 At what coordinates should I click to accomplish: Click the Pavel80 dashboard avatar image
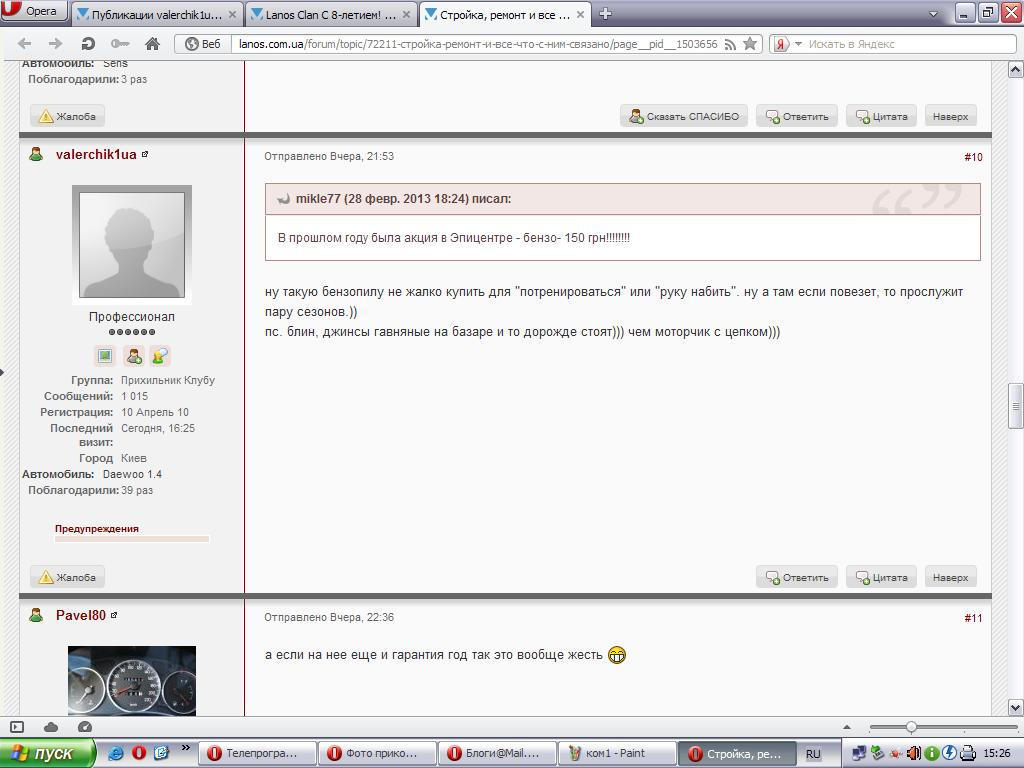click(132, 680)
